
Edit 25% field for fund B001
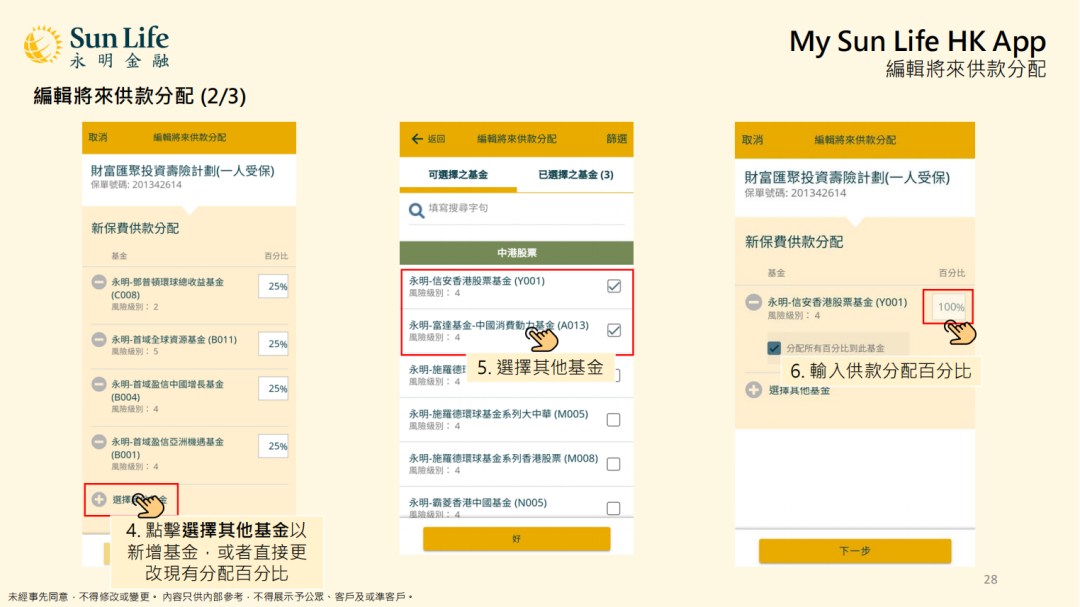(x=273, y=446)
